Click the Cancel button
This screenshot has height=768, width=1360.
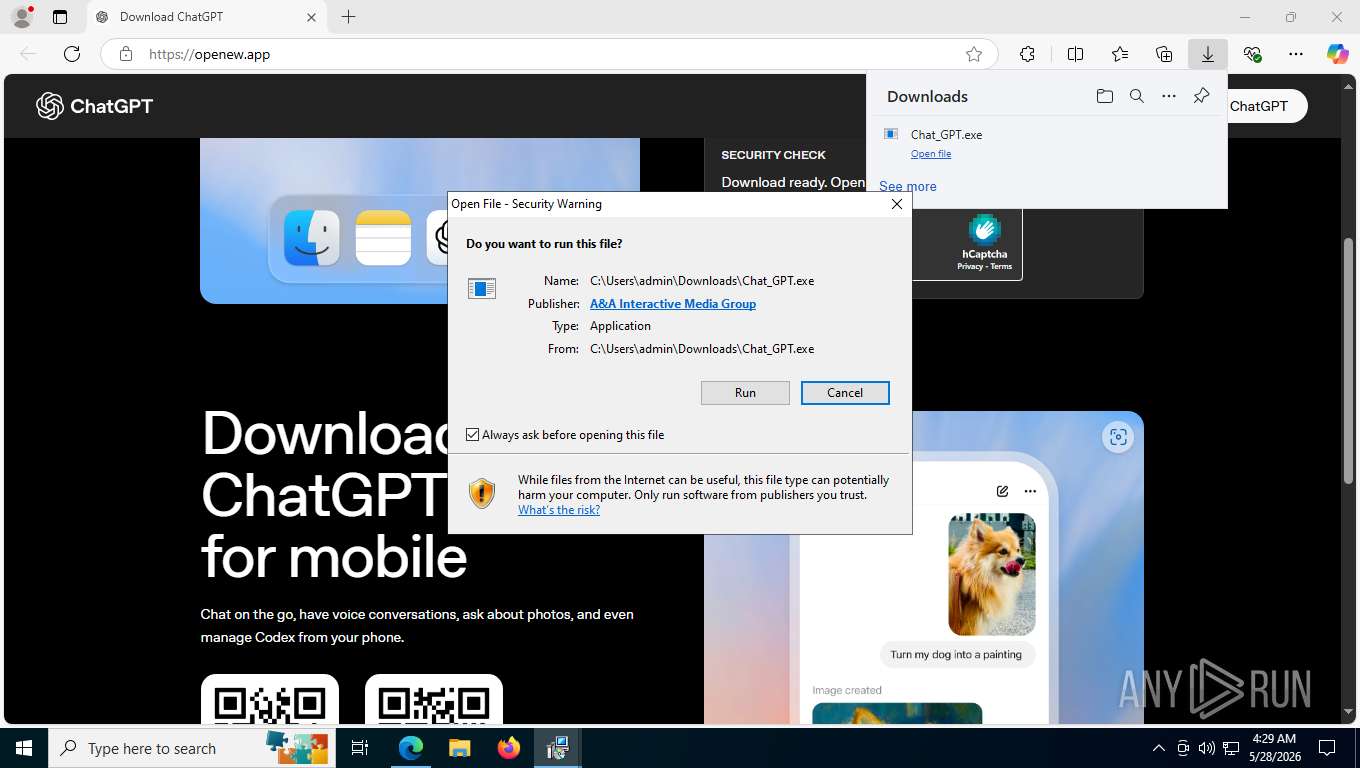[x=845, y=393]
